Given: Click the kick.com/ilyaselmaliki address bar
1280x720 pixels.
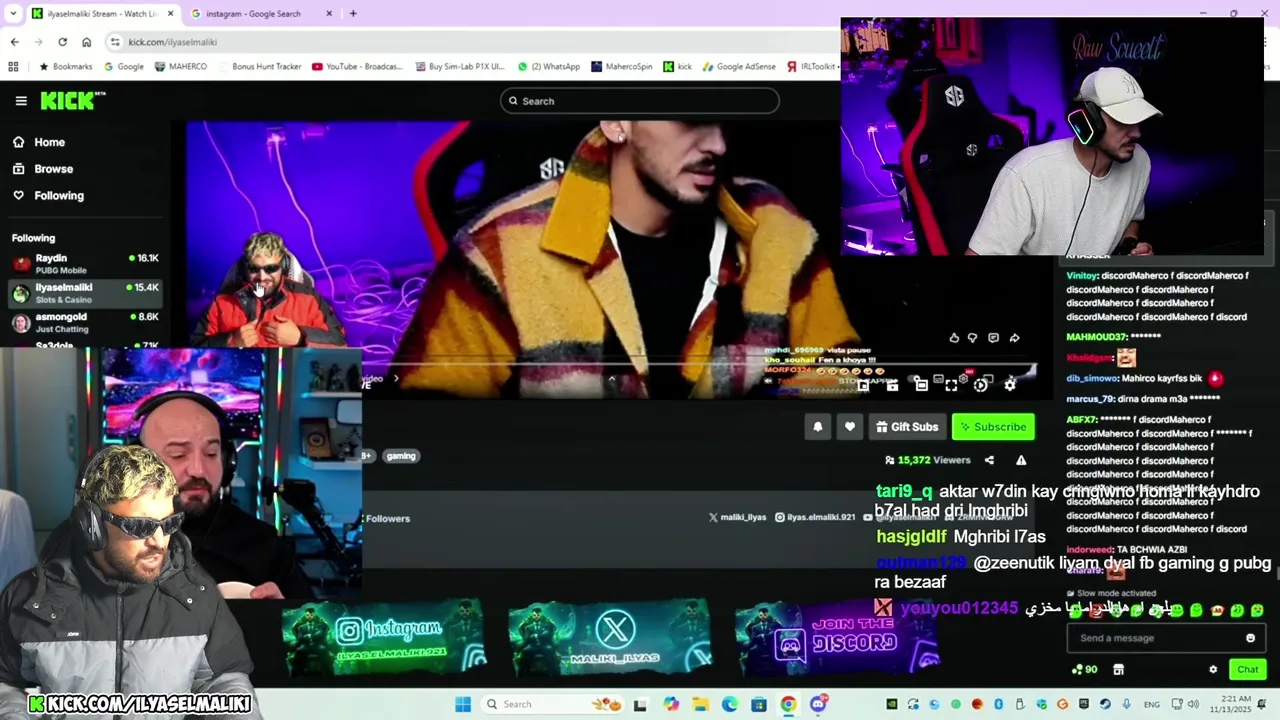Looking at the screenshot, I should click(x=470, y=42).
